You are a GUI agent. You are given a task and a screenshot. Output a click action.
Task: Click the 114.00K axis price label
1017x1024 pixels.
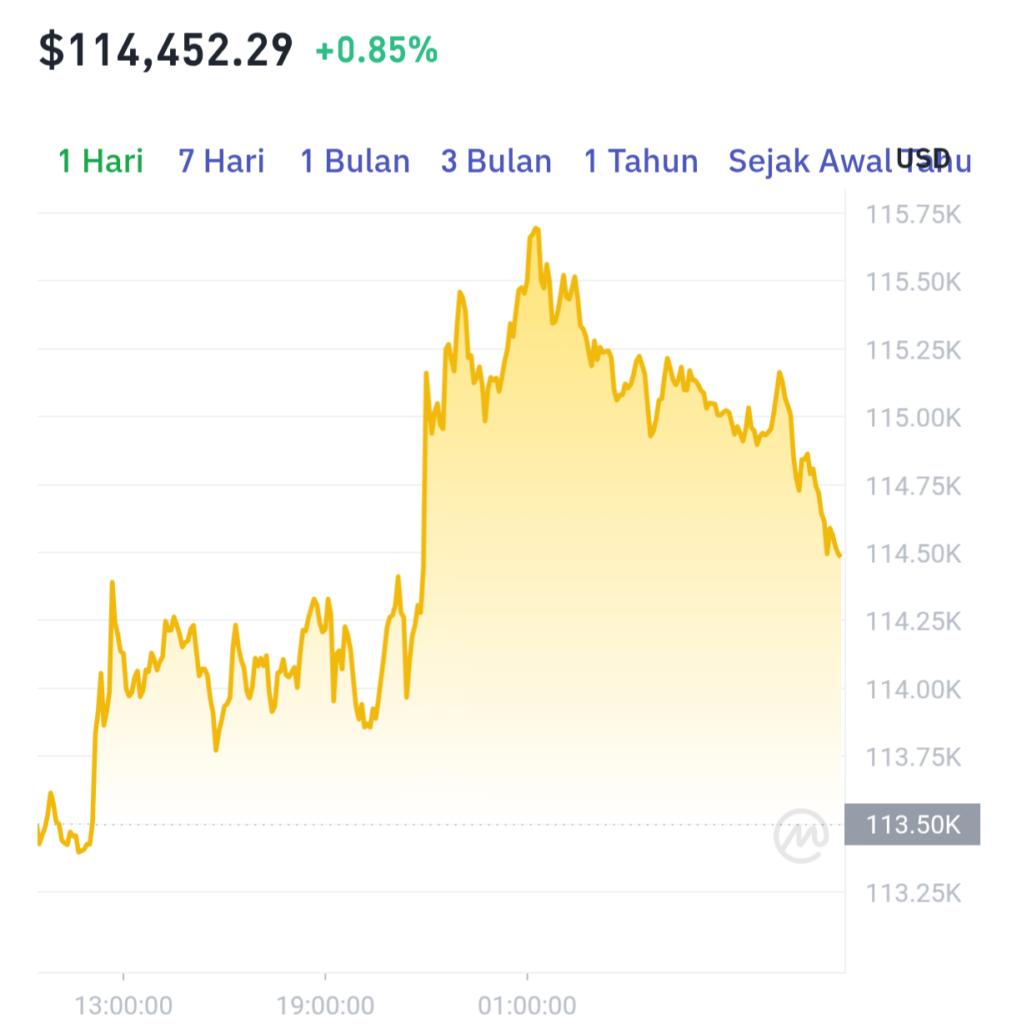pyautogui.click(x=913, y=690)
